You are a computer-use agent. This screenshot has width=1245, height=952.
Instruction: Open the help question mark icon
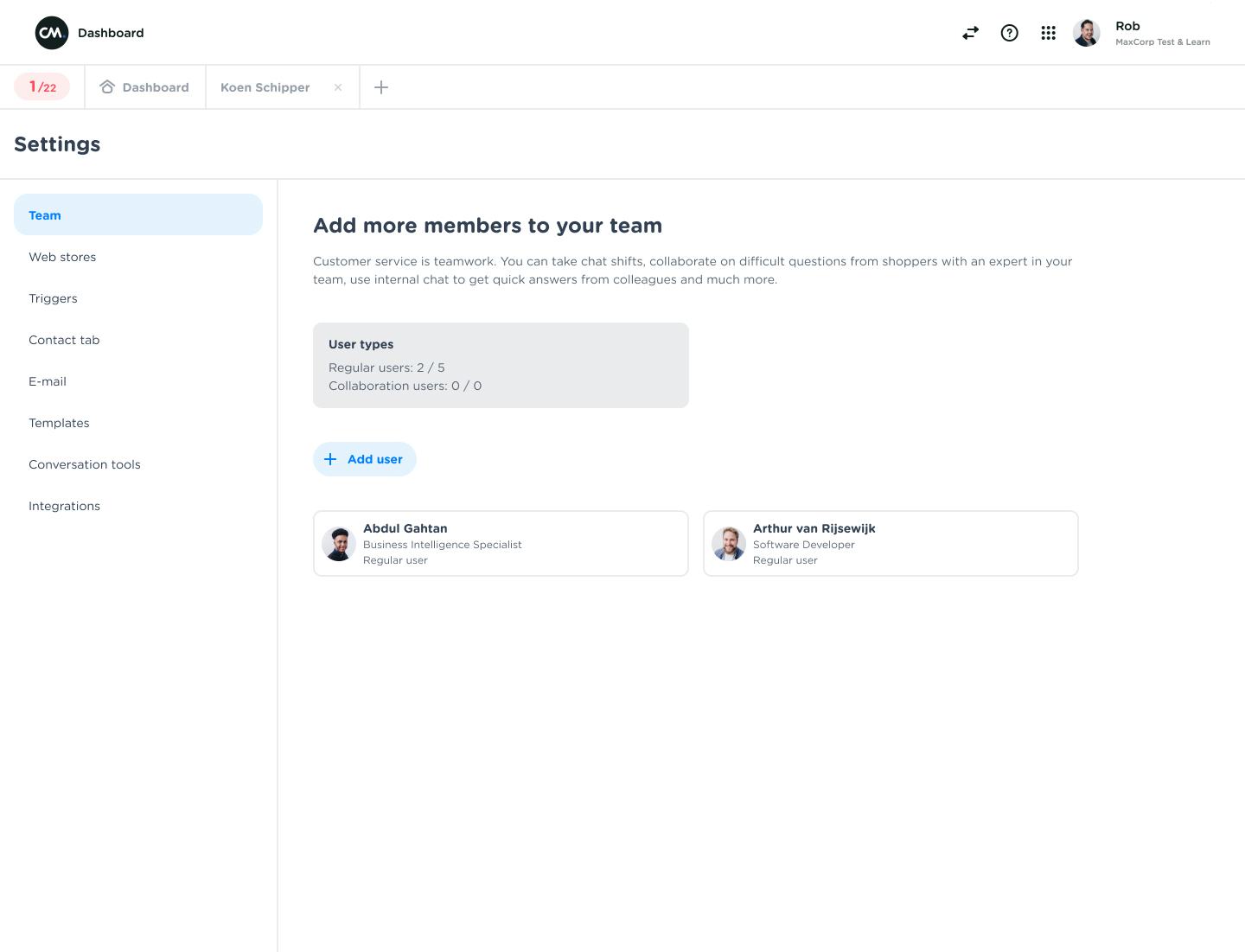[1009, 33]
